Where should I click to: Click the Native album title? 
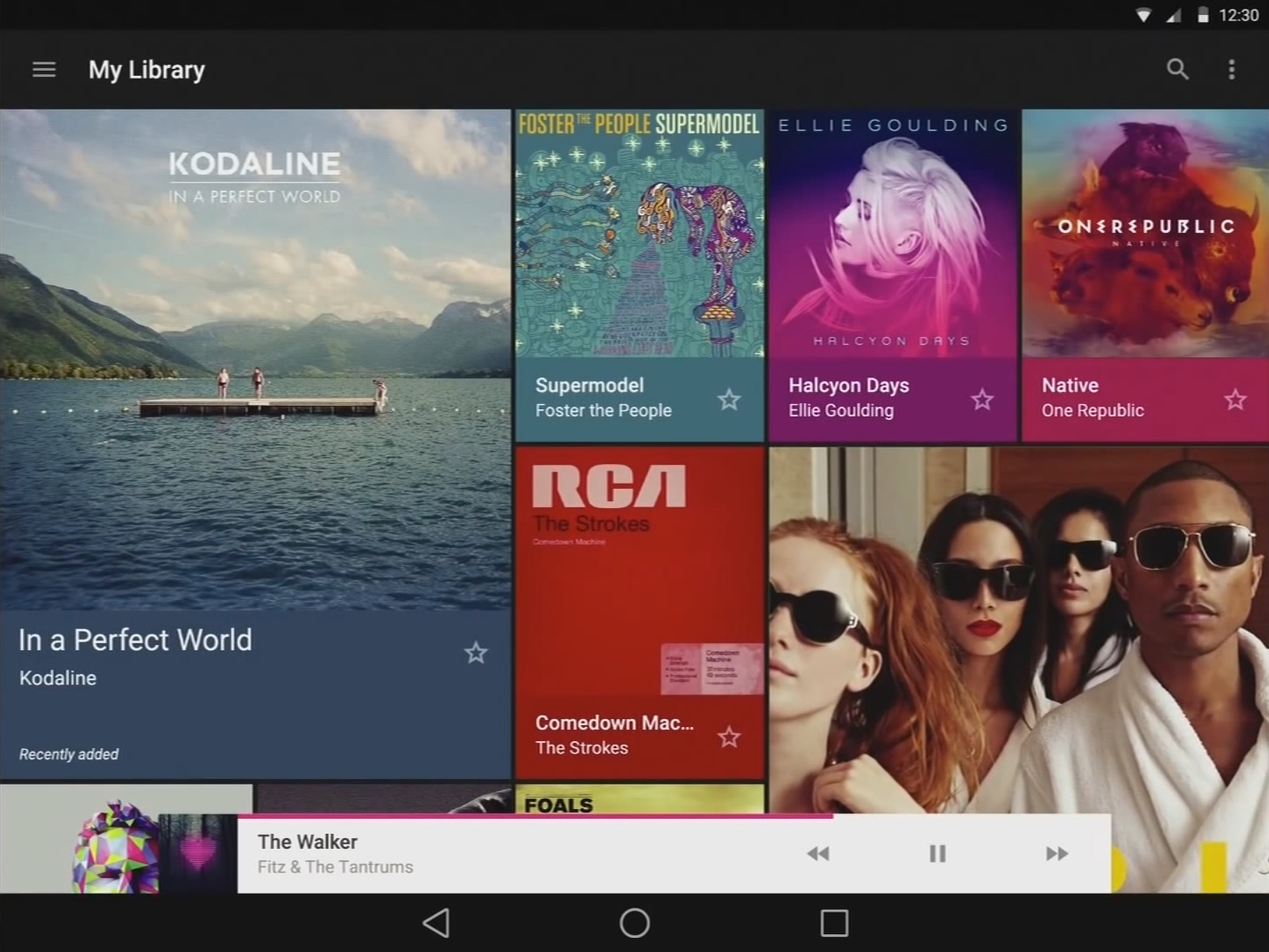1070,386
